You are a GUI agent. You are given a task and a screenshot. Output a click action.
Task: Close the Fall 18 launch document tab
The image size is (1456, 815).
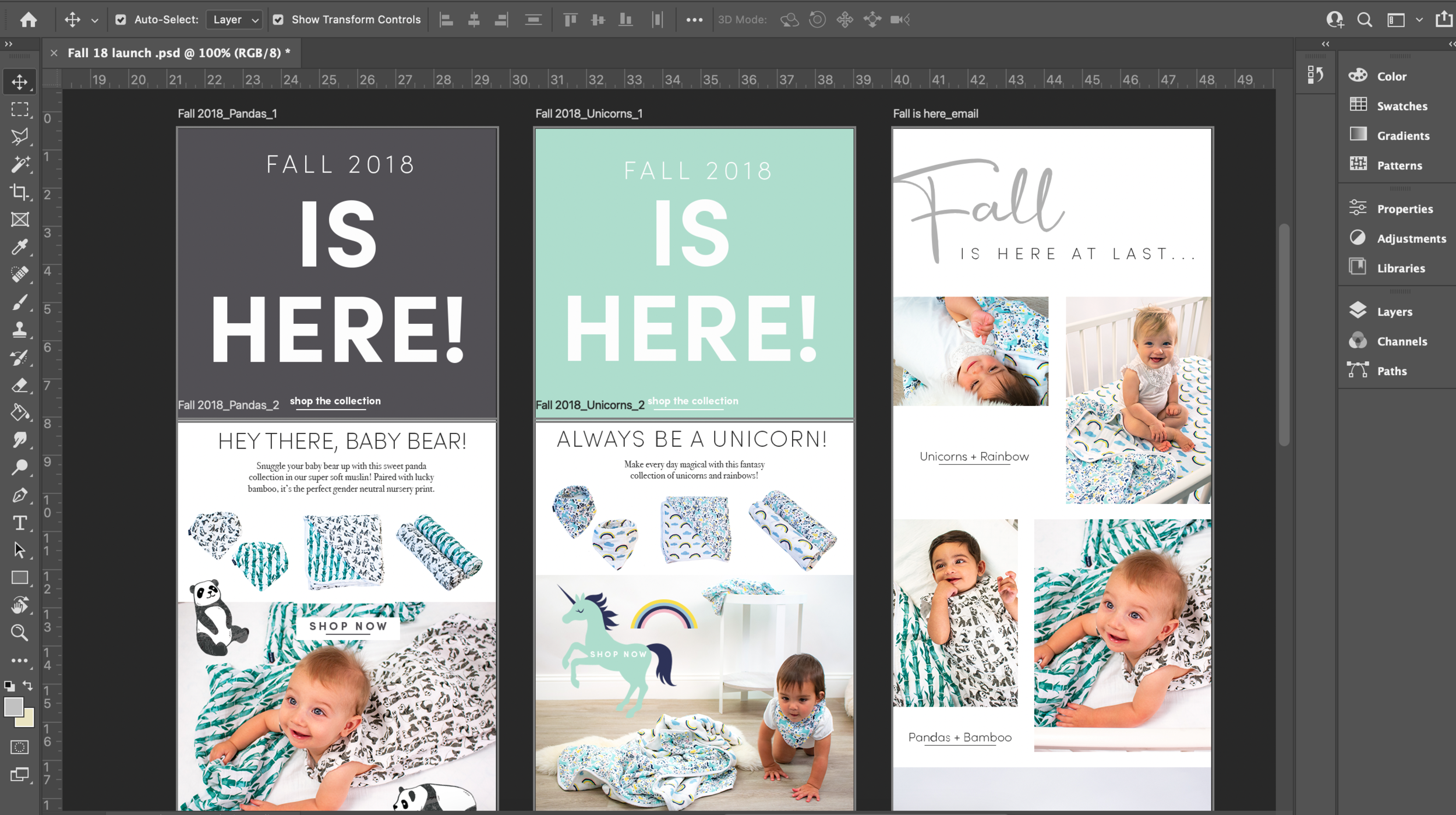54,53
